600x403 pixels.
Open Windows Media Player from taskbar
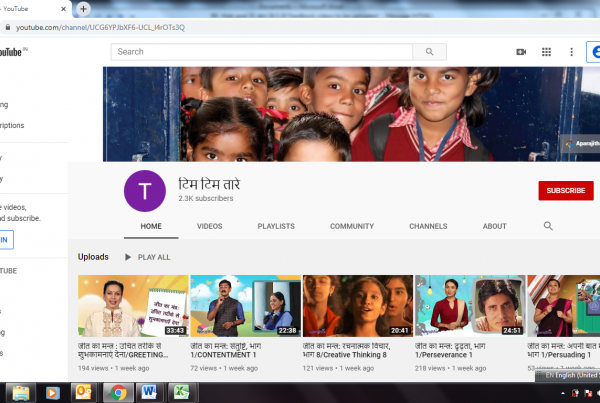[x=53, y=393]
